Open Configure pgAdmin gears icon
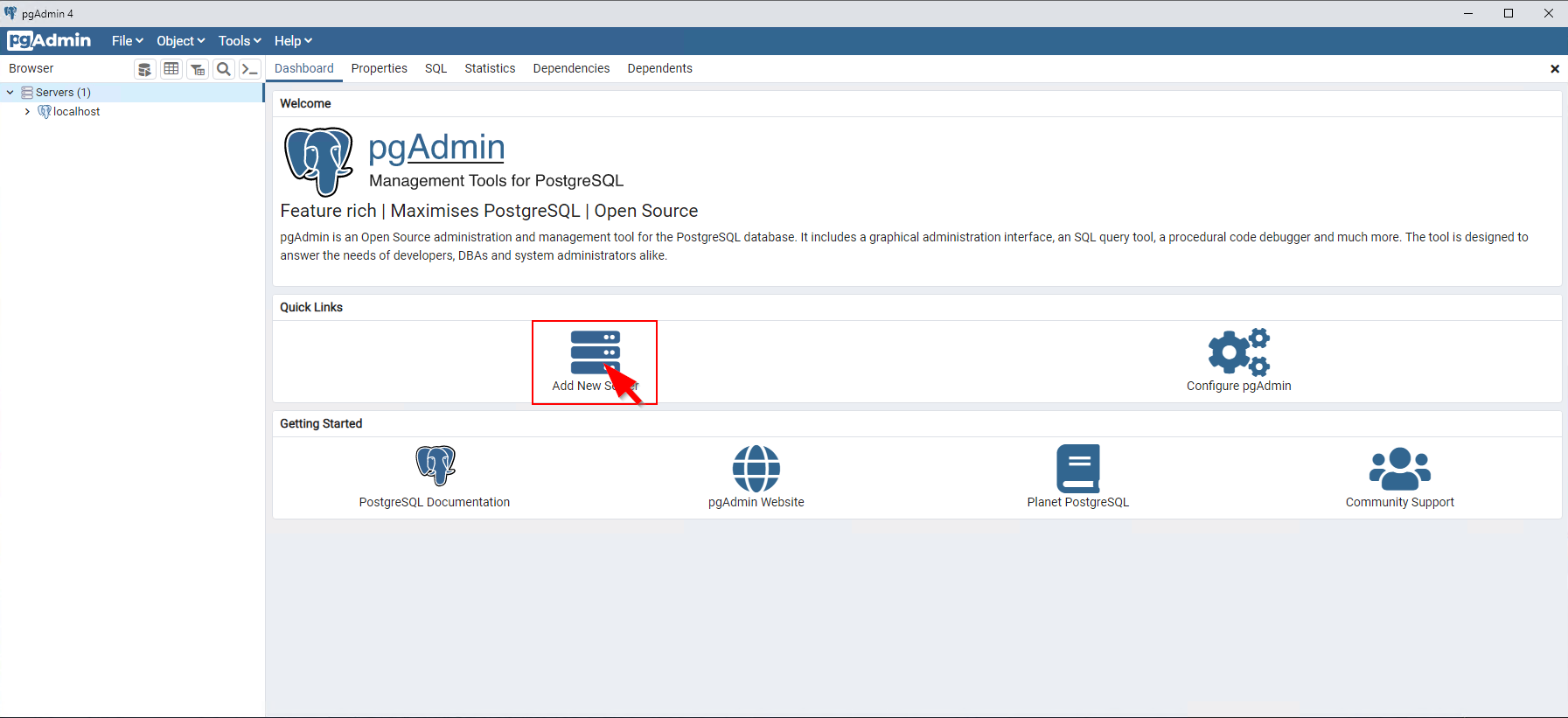This screenshot has width=1568, height=718. point(1239,352)
